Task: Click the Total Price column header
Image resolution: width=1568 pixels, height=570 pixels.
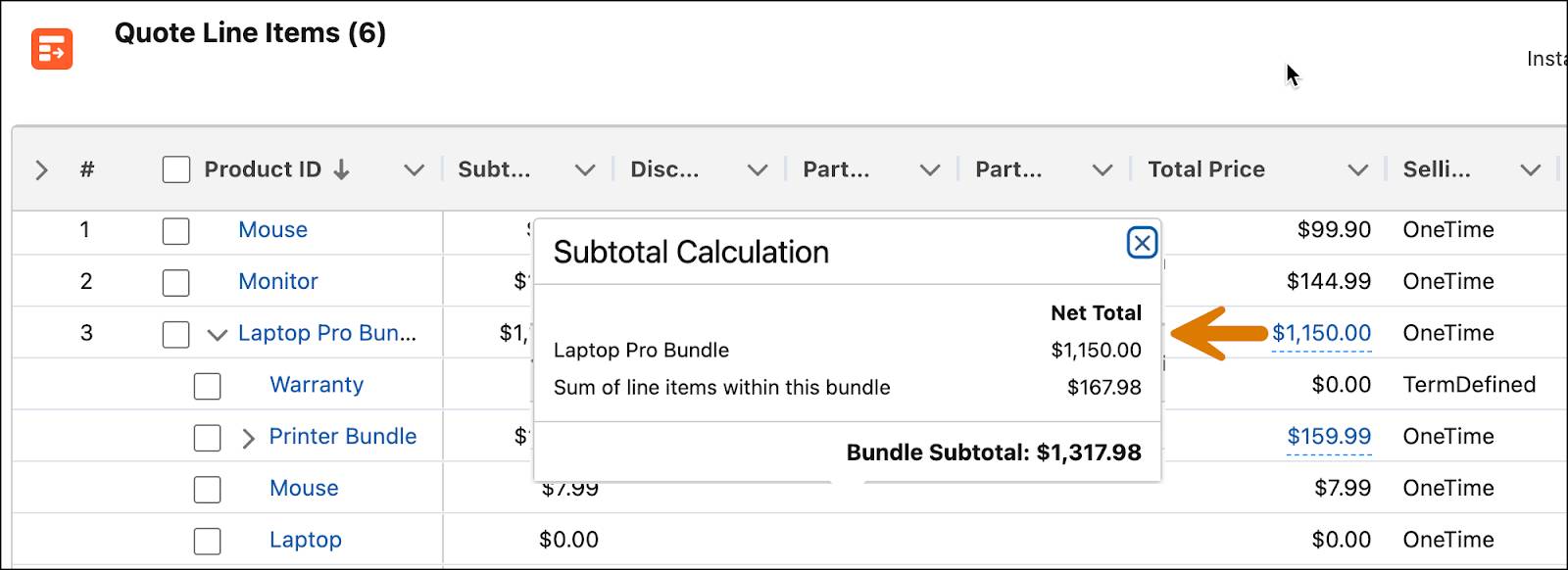Action: [x=1206, y=169]
